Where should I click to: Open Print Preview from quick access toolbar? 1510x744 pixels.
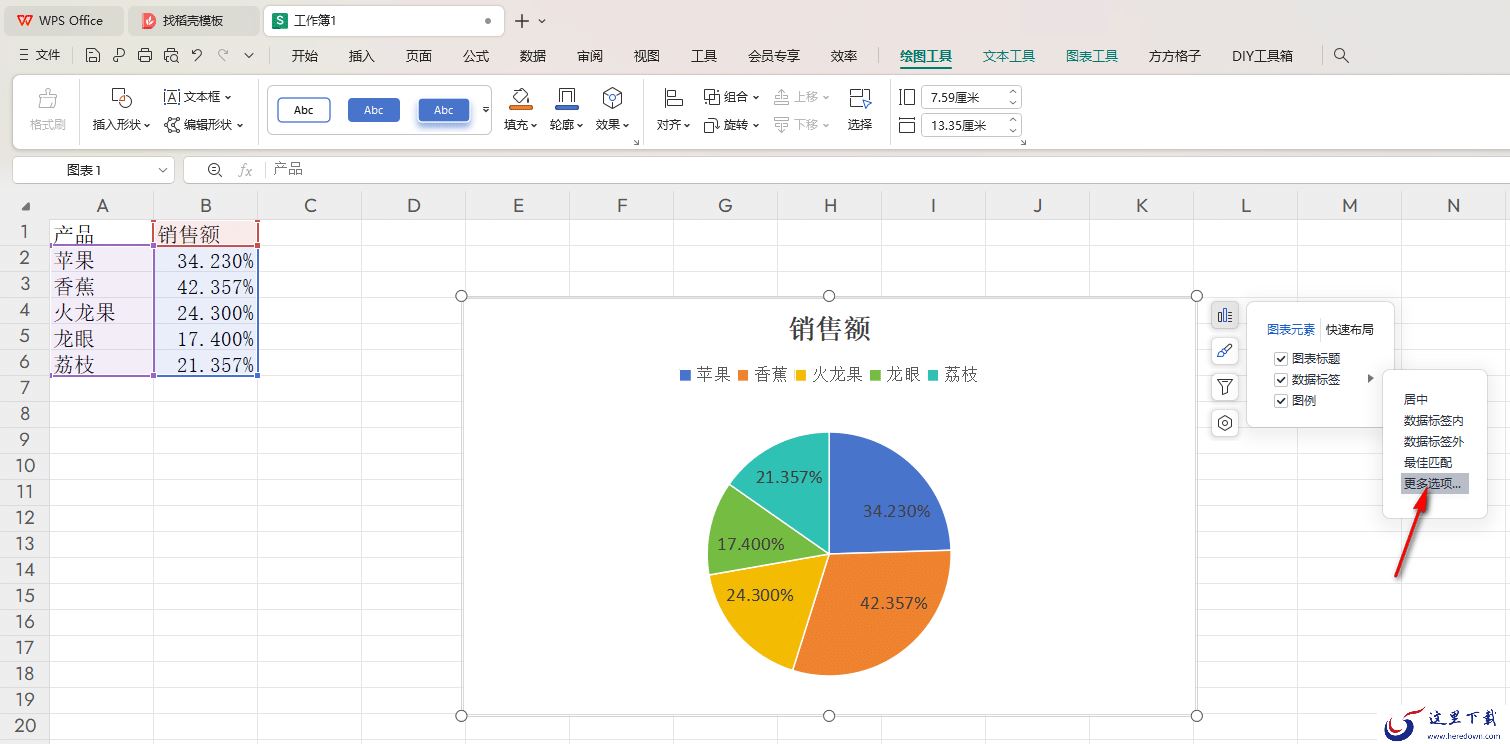point(171,56)
